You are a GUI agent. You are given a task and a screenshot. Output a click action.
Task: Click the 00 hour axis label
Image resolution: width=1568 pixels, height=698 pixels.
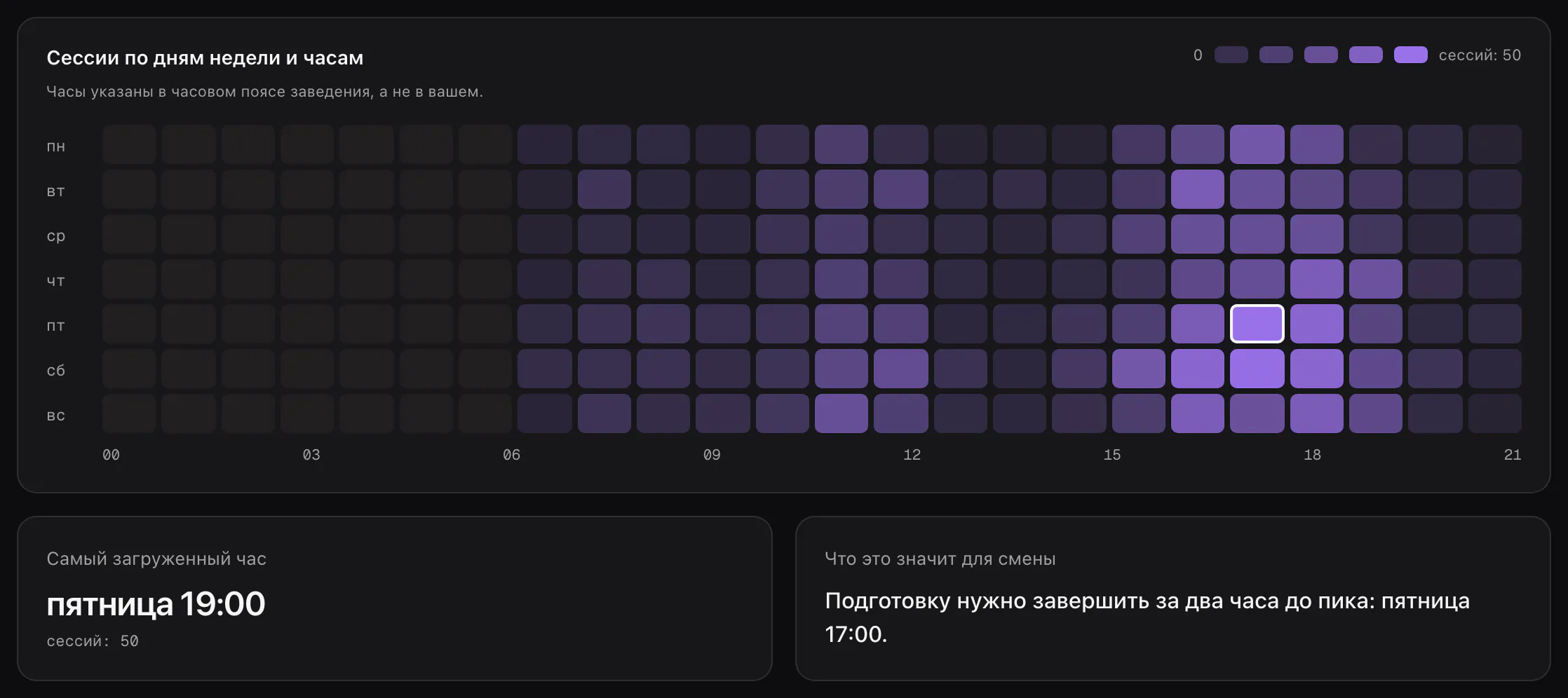point(111,455)
